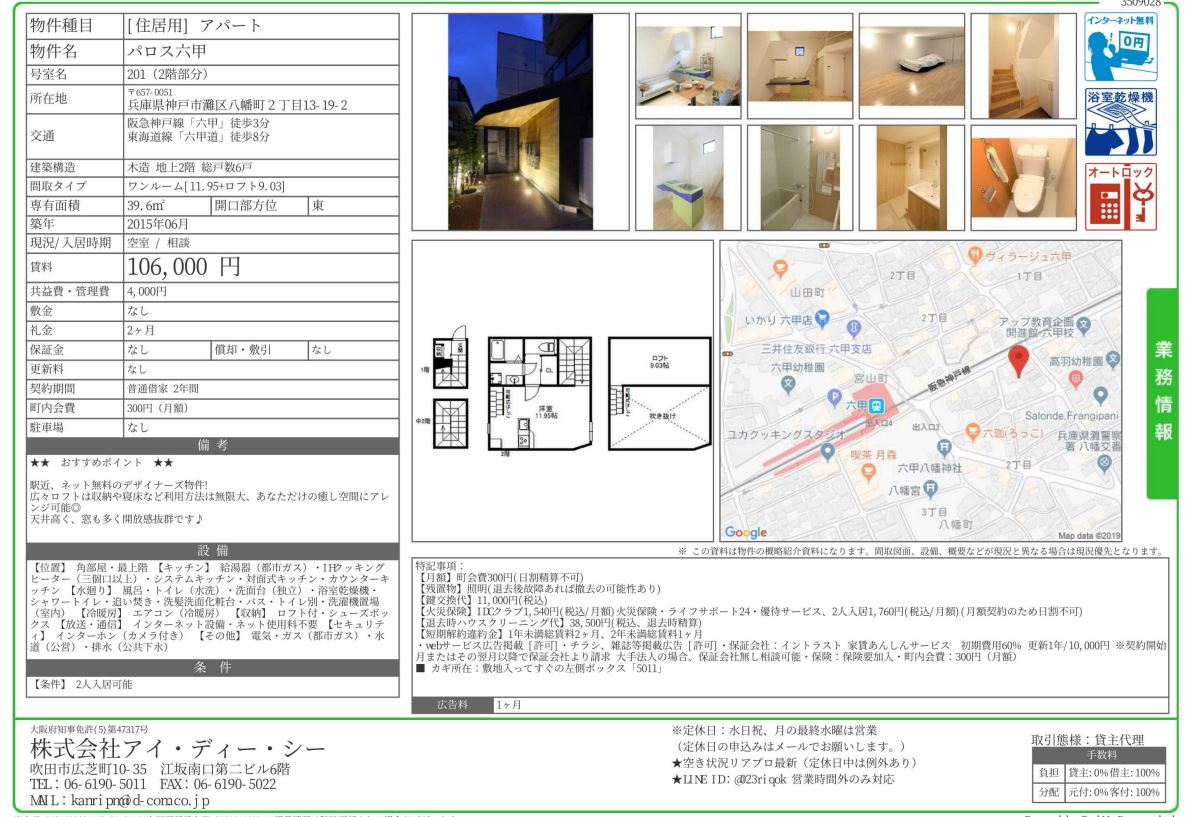Image resolution: width=1185 pixels, height=817 pixels.
Task: Click the red location pin on map
Action: 1018,361
